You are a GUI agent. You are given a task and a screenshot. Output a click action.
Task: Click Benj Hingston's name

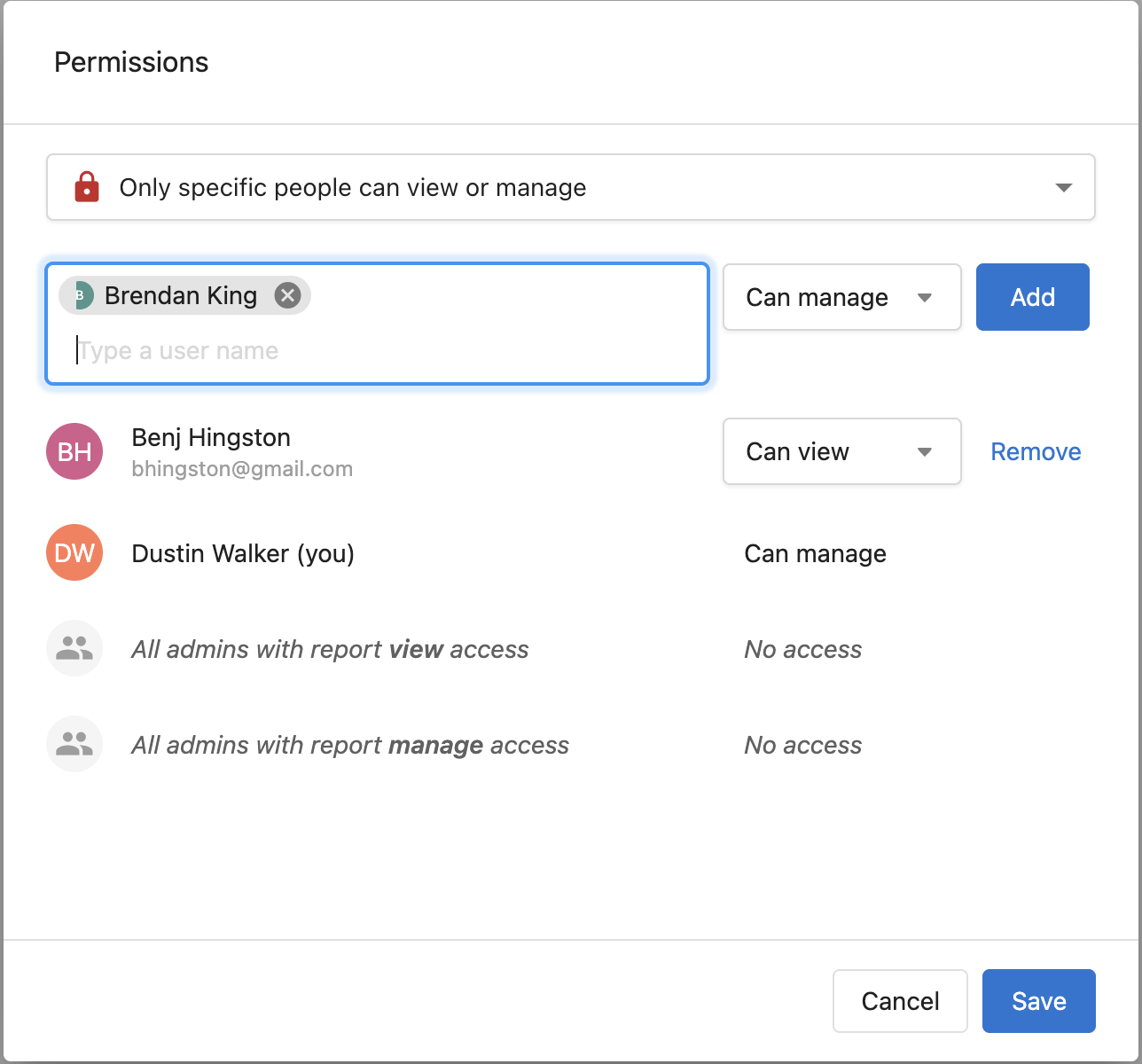coord(211,437)
